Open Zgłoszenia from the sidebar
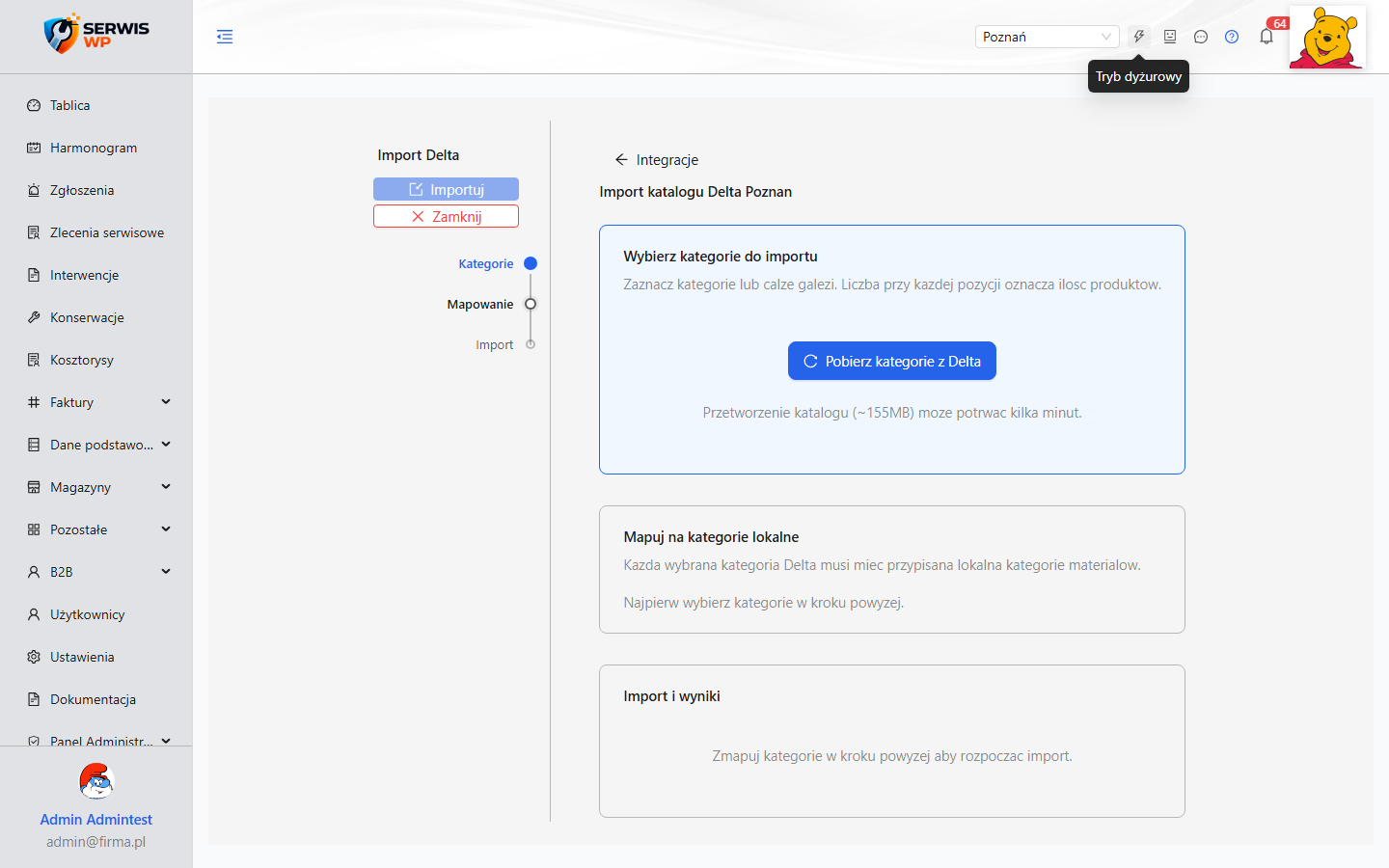The image size is (1389, 868). click(96, 190)
